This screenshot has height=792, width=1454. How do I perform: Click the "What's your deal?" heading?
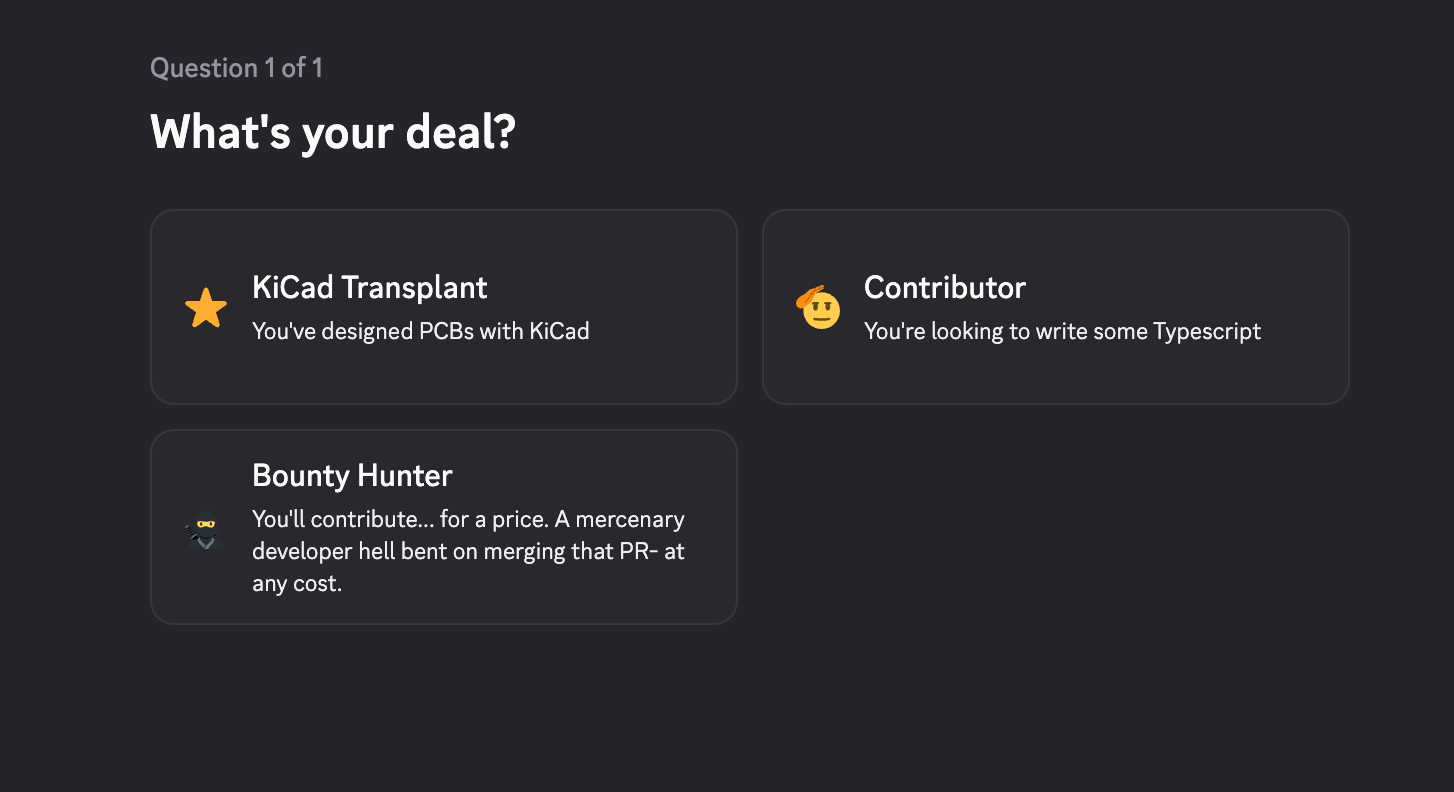pyautogui.click(x=332, y=132)
